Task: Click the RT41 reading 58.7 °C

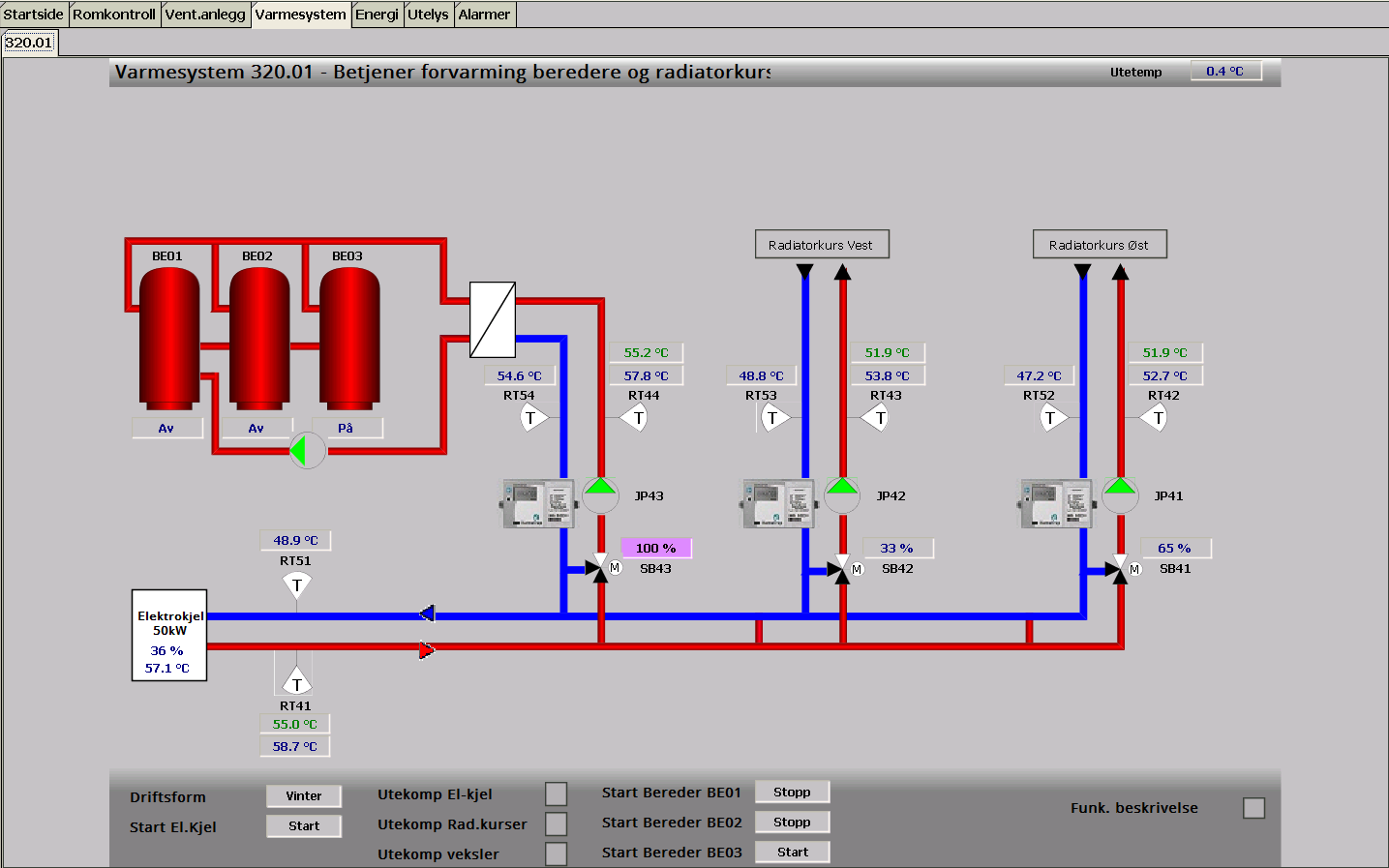Action: [x=295, y=746]
